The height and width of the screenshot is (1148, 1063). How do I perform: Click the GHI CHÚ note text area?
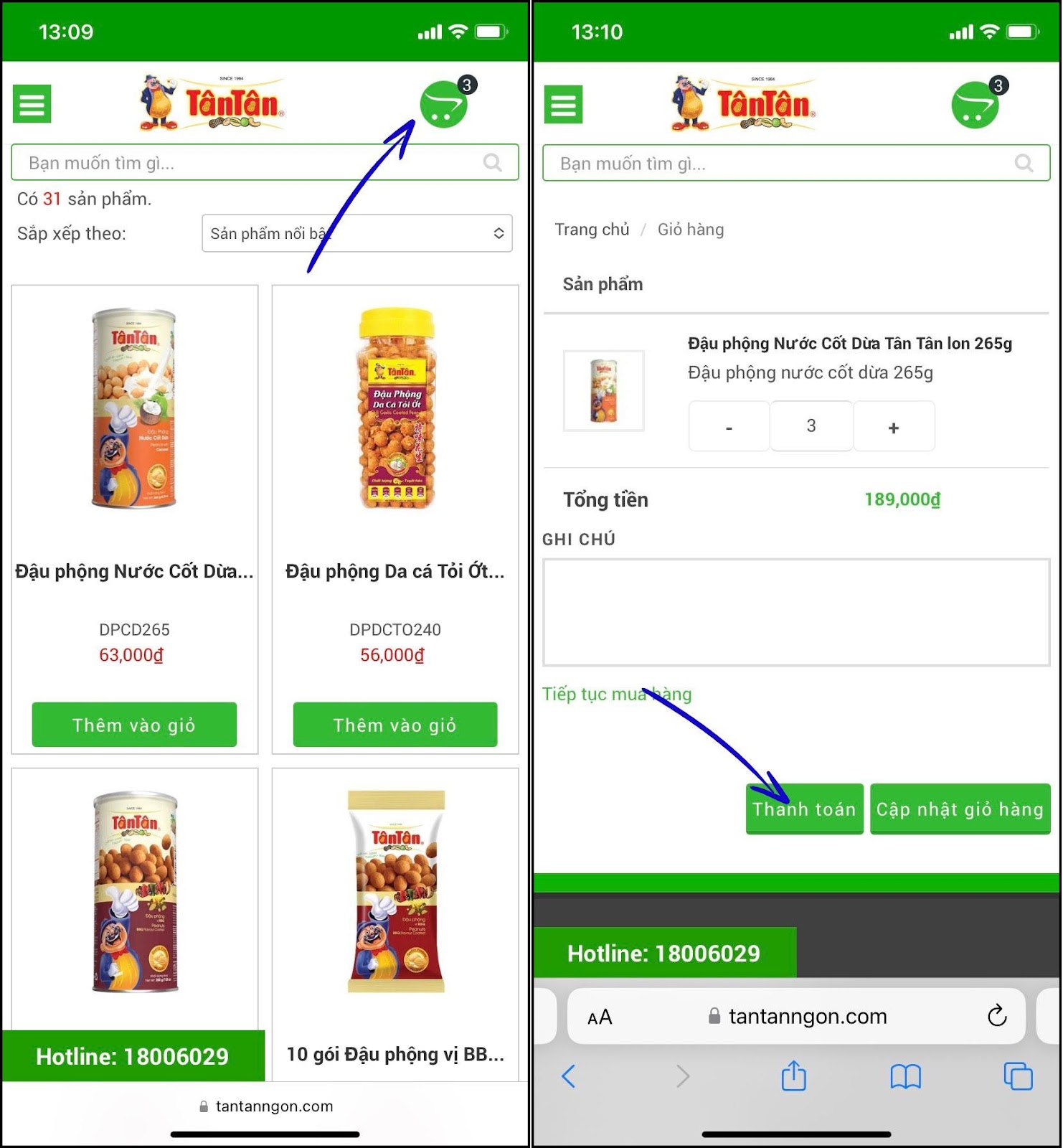pyautogui.click(x=796, y=613)
